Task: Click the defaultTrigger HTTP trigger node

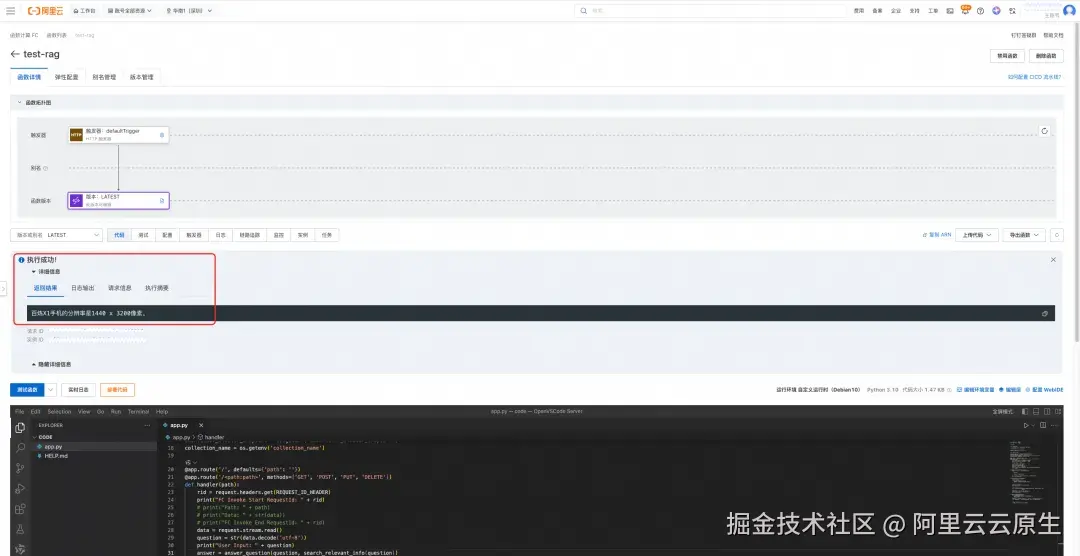Action: (x=118, y=134)
